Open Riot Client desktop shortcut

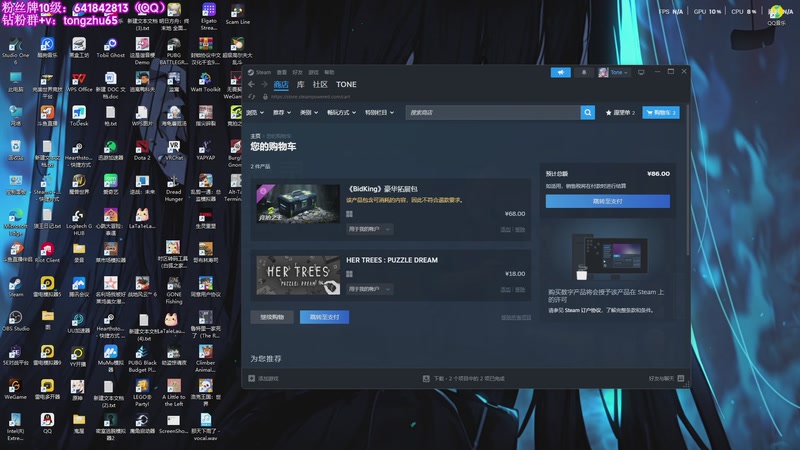[x=47, y=253]
